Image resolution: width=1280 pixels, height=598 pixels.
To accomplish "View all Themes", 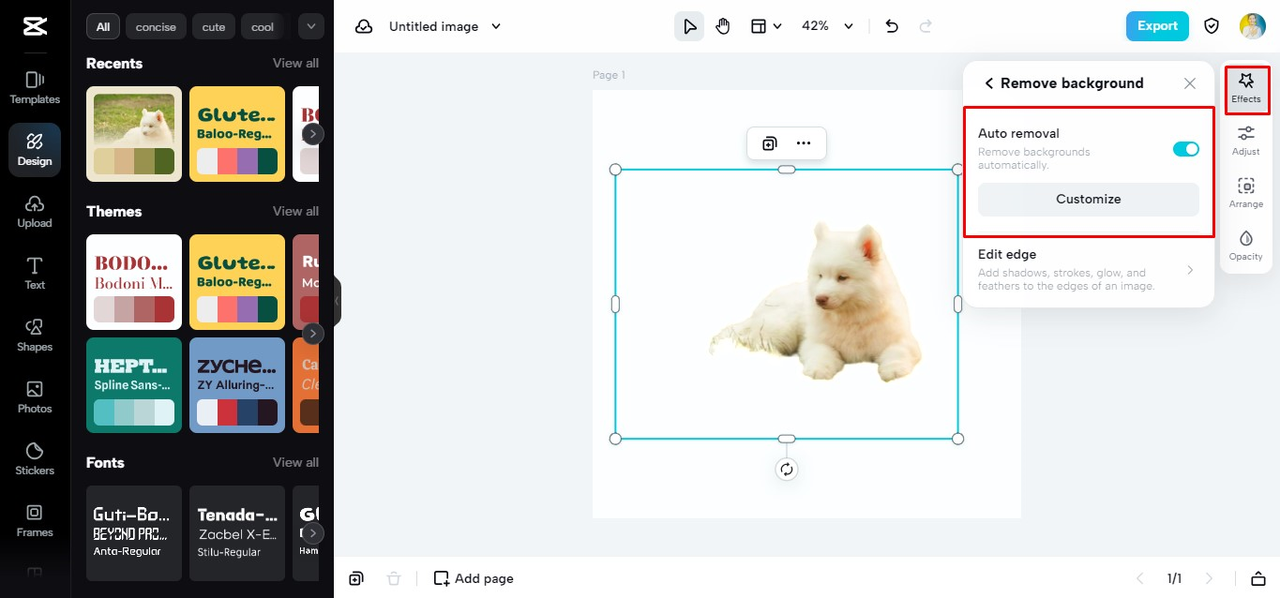I will [x=296, y=211].
